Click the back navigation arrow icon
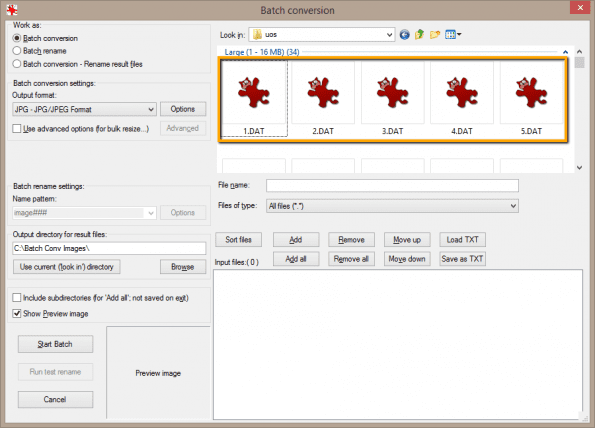 [x=405, y=35]
